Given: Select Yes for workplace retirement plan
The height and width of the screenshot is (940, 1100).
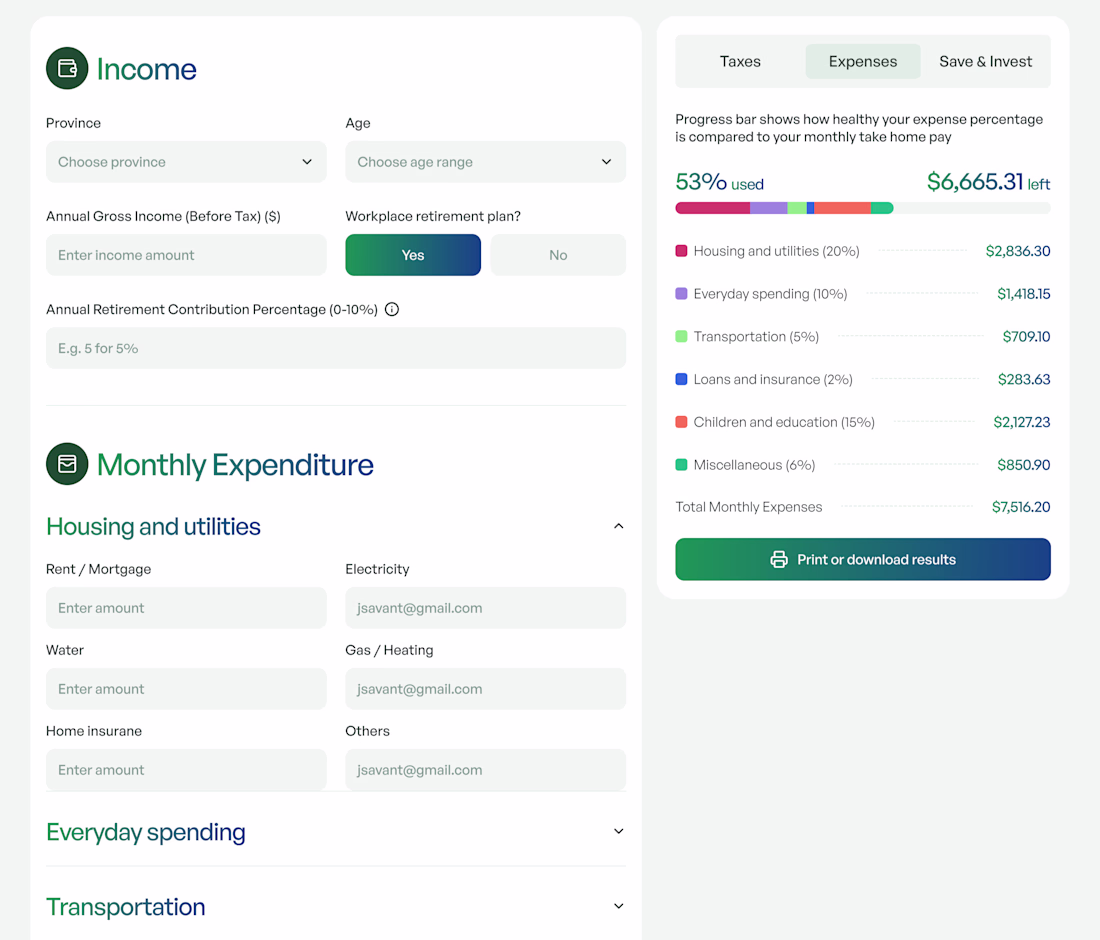Looking at the screenshot, I should click(x=413, y=255).
